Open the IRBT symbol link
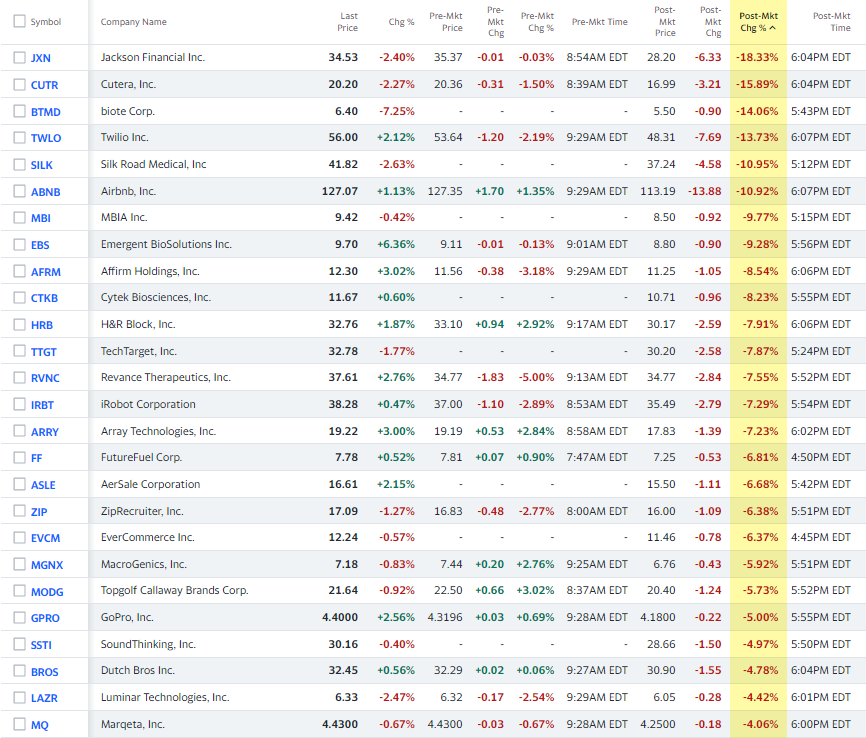The width and height of the screenshot is (866, 738). click(42, 405)
